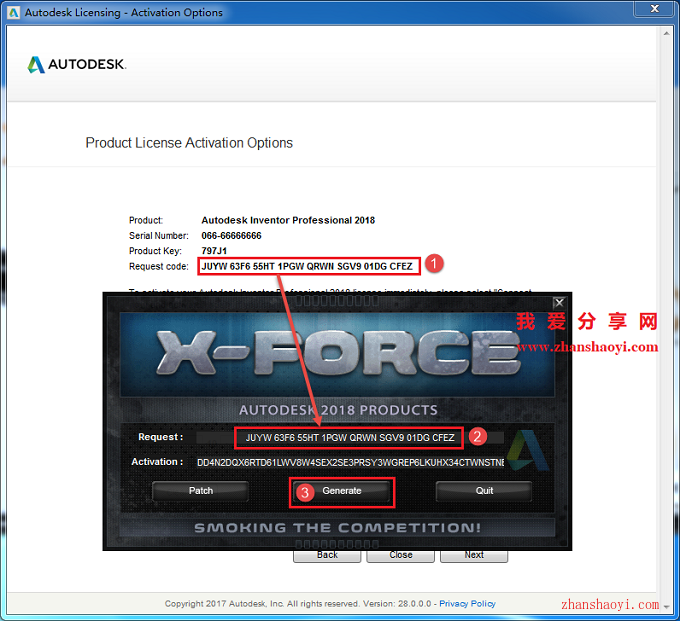
Task: Click the SMOKING THE COMPETITION banner text
Action: pyautogui.click(x=337, y=528)
